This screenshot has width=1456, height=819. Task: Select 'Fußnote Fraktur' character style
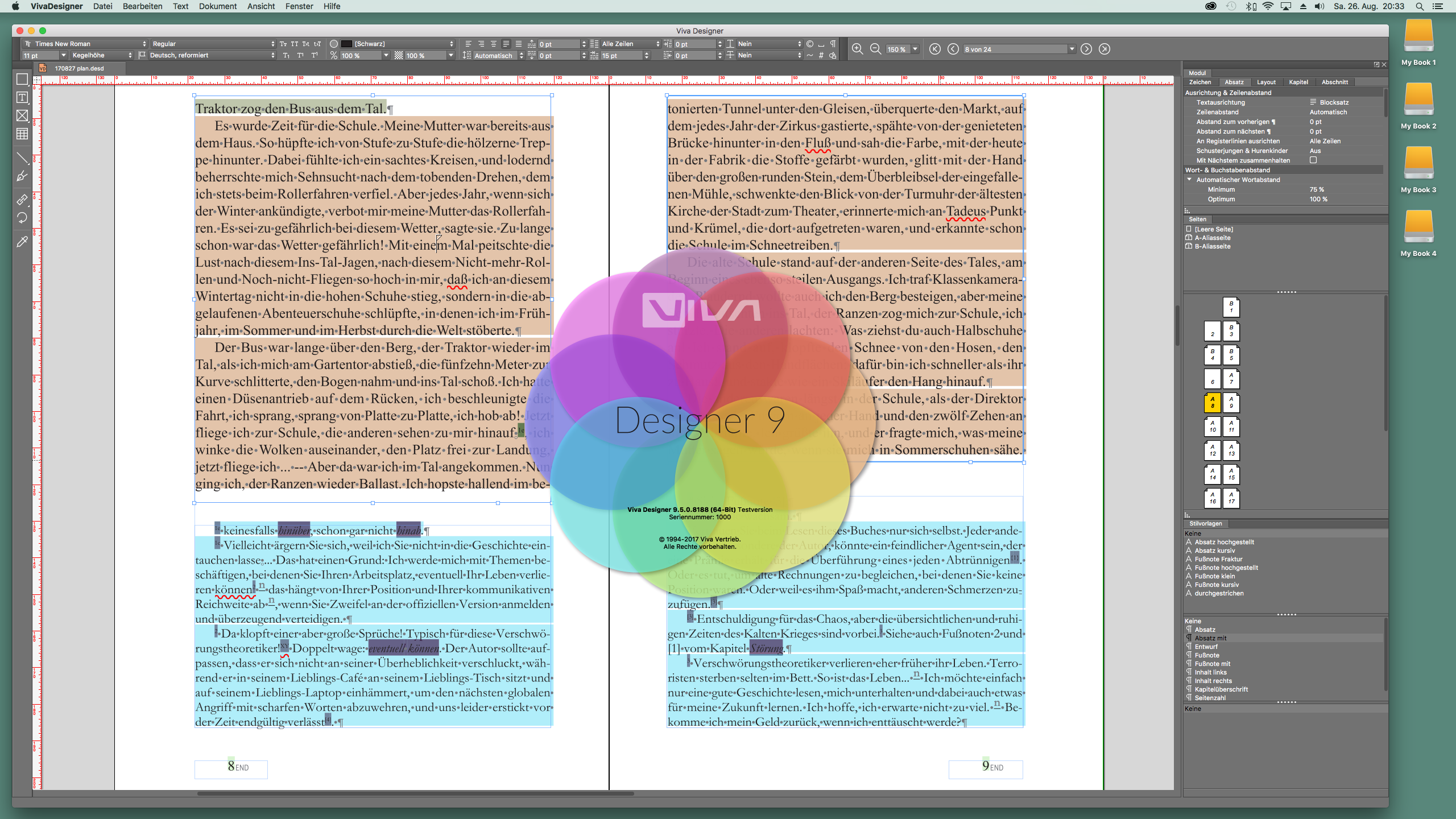click(x=1218, y=559)
